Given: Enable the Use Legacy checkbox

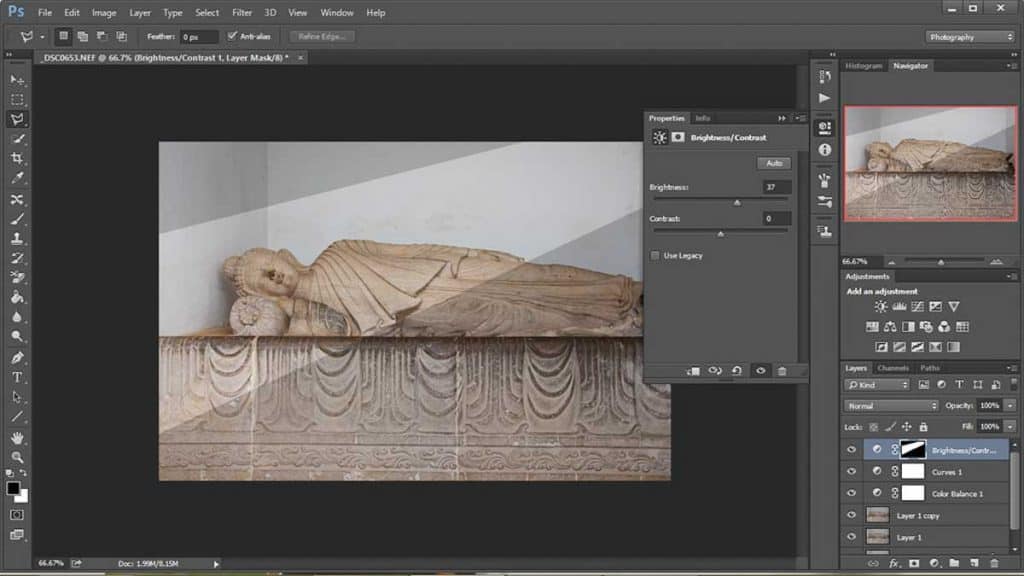Looking at the screenshot, I should (x=655, y=255).
